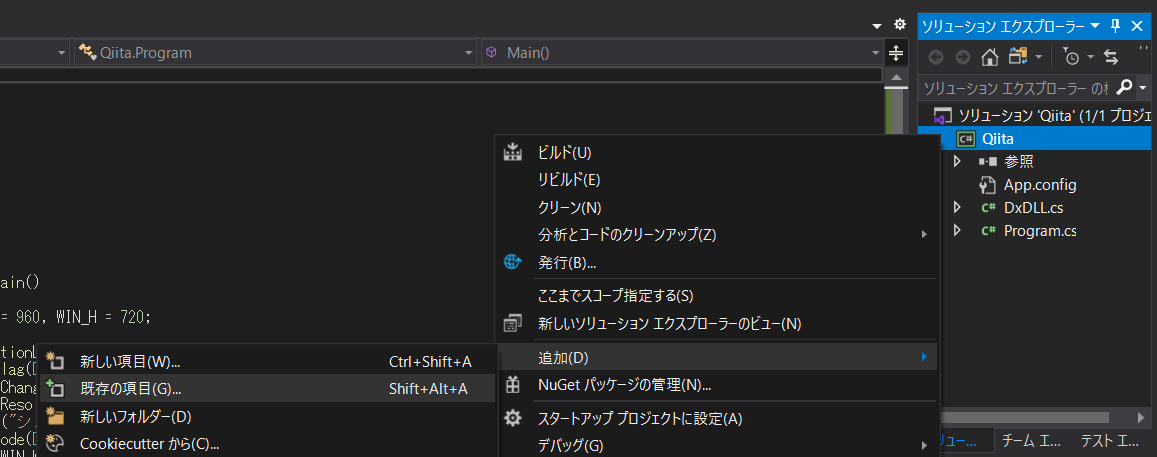Click the C# file icon for Program.cs
Screen dimensions: 1157x457
click(x=989, y=231)
